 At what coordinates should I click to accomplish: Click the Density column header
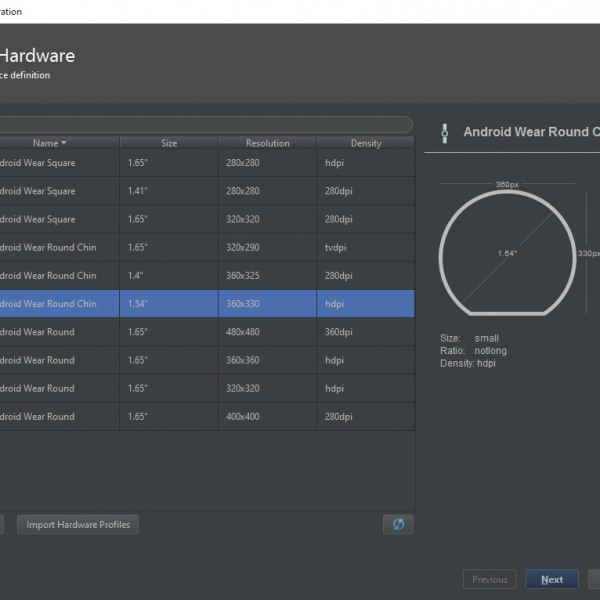pos(366,143)
